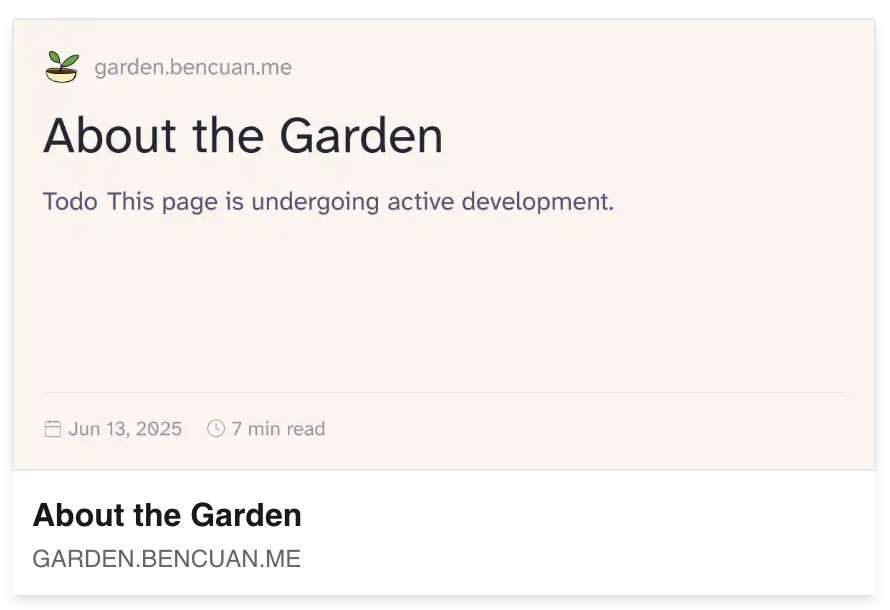This screenshot has height=610, width=890.
Task: Click the sprout plant logo icon
Action: 62,67
